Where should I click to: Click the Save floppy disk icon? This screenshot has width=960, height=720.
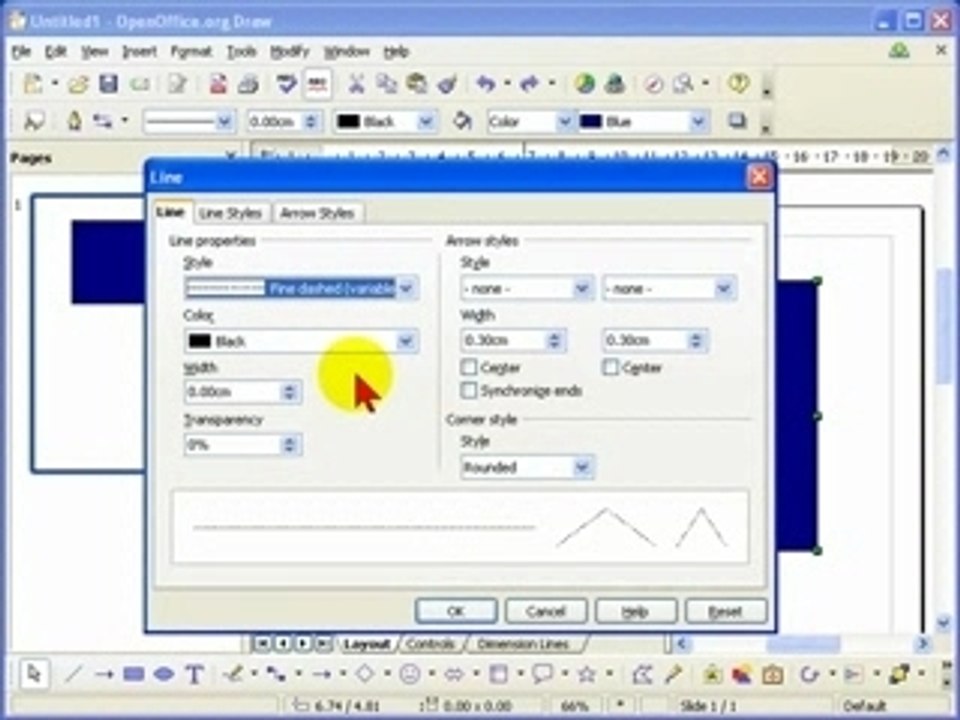point(108,83)
